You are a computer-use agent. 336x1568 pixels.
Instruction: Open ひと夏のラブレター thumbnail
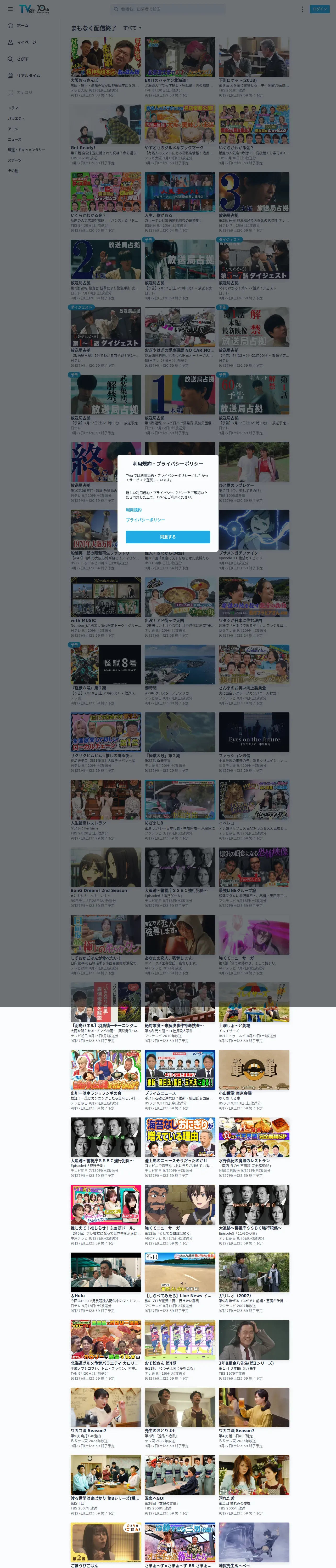coord(254,462)
